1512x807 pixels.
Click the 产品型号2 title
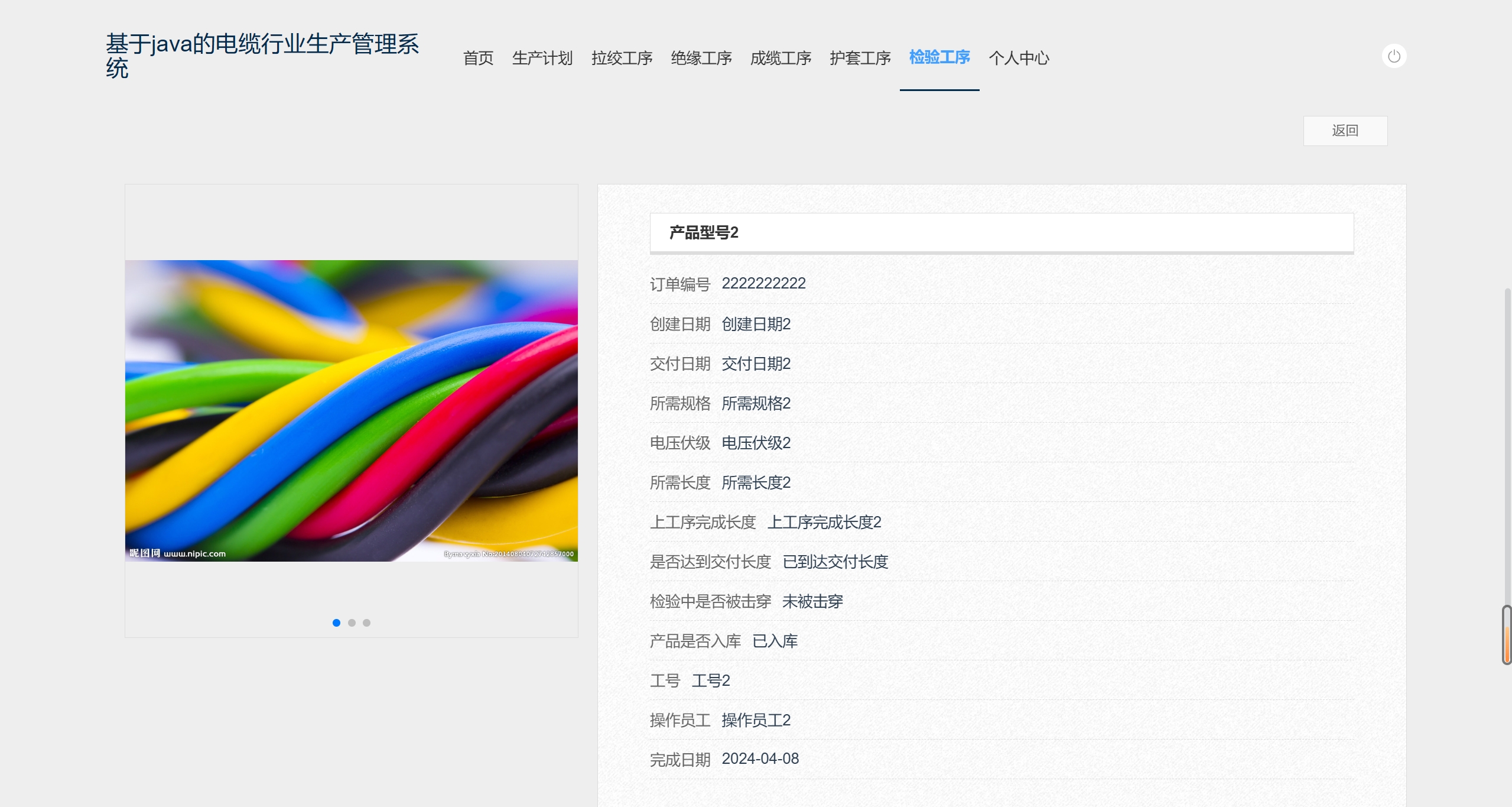point(704,232)
